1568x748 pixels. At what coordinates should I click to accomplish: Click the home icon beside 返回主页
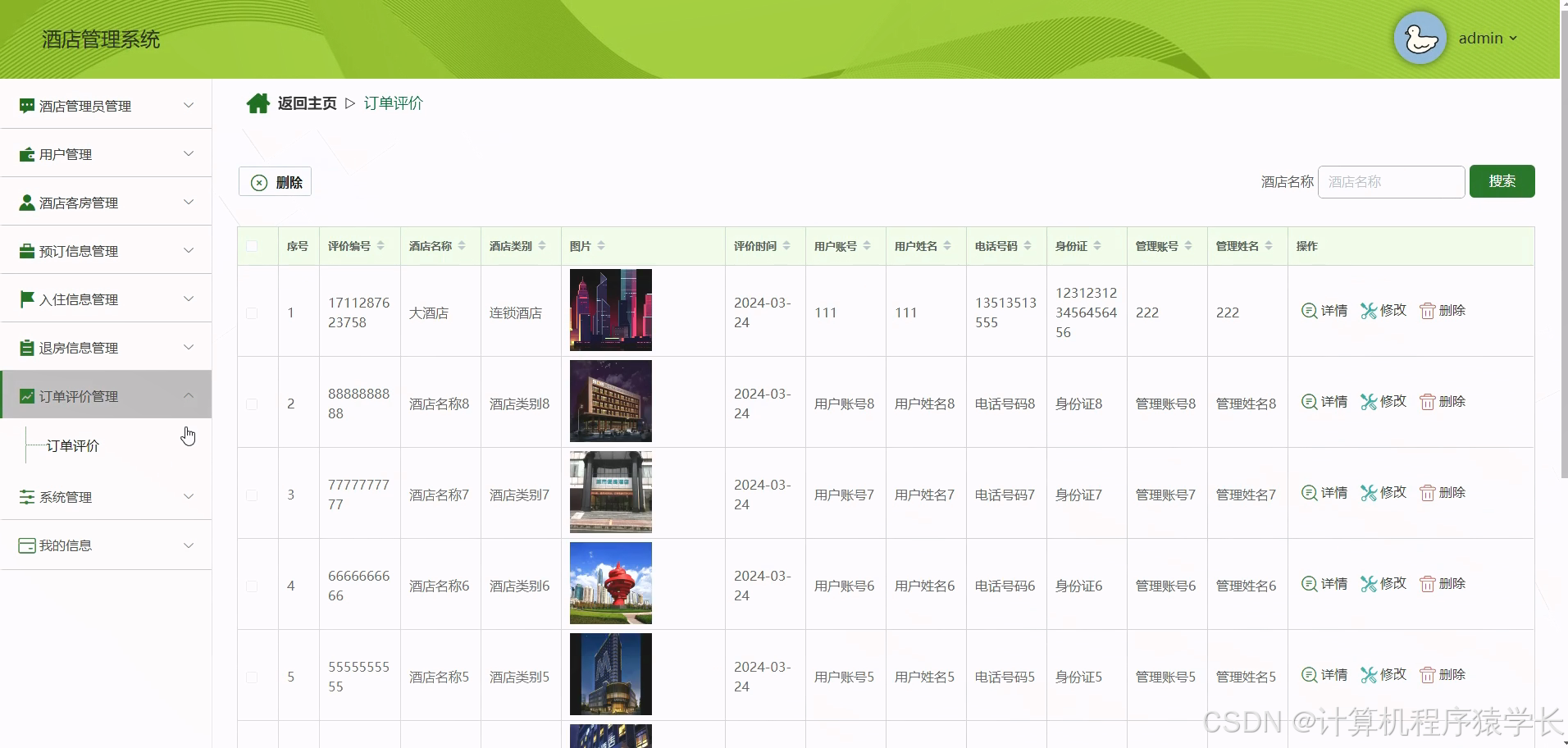coord(258,103)
